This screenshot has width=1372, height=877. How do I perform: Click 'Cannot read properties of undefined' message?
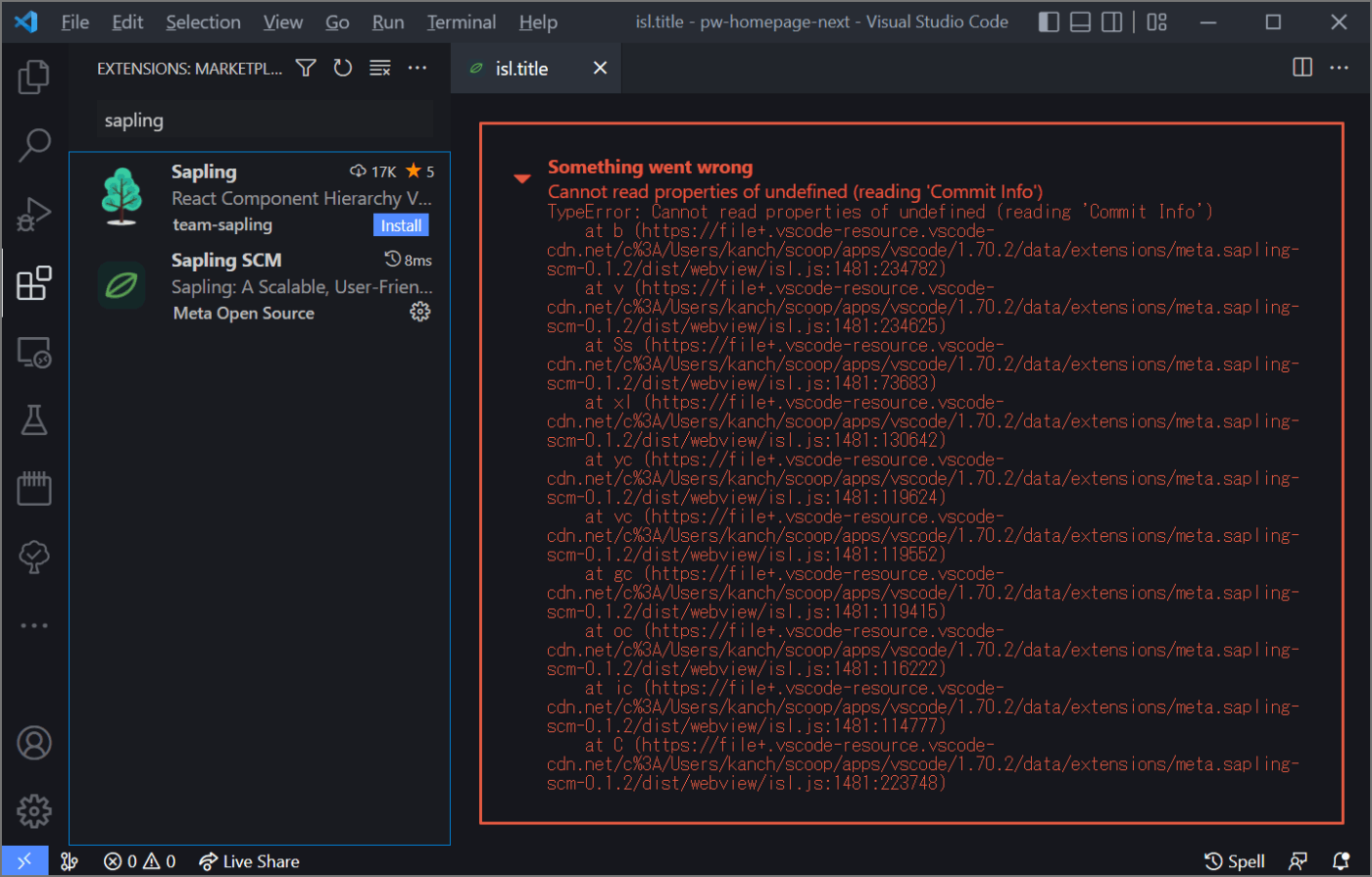795,191
